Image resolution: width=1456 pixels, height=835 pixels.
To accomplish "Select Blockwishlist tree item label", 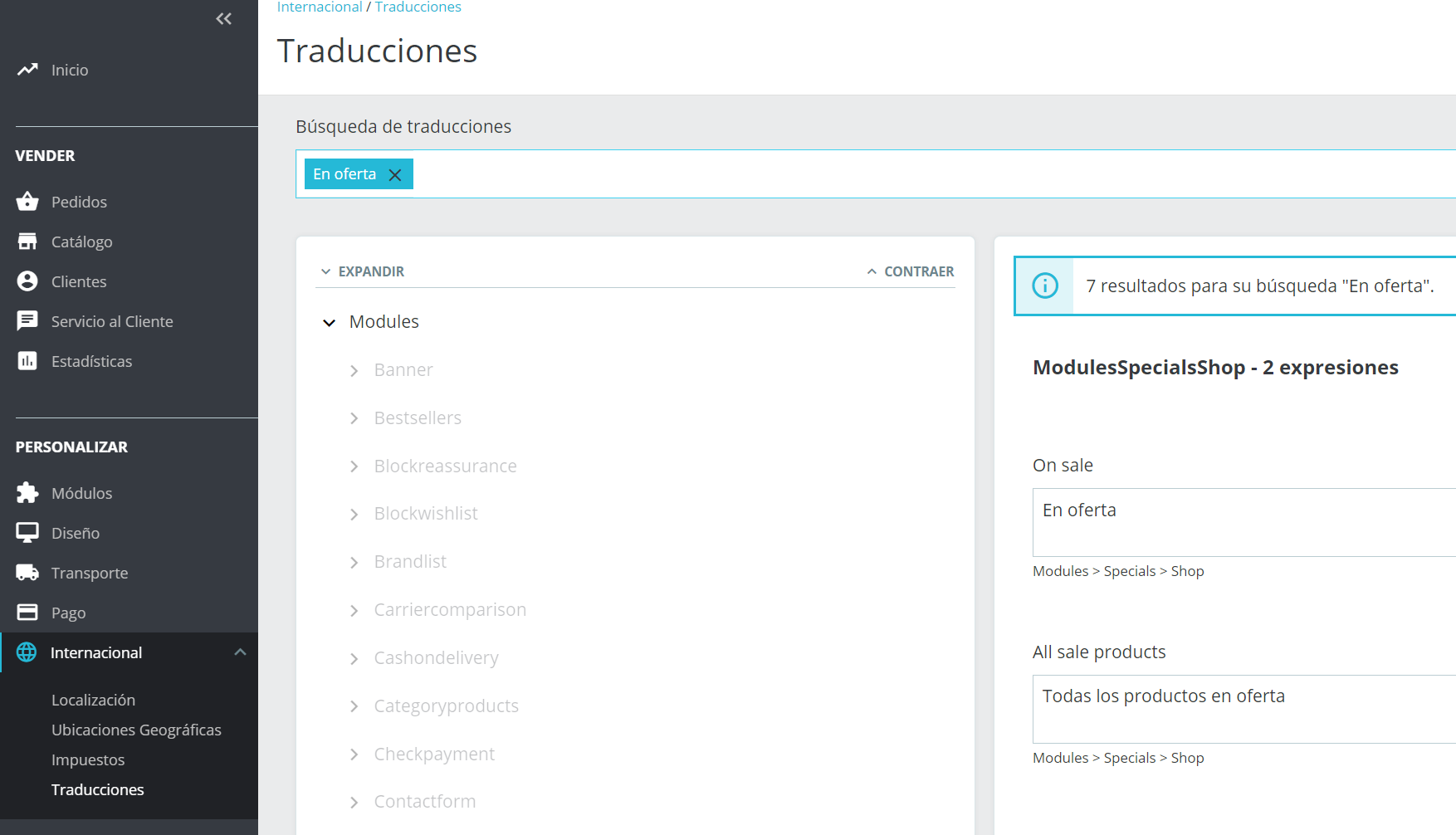I will pyautogui.click(x=426, y=514).
